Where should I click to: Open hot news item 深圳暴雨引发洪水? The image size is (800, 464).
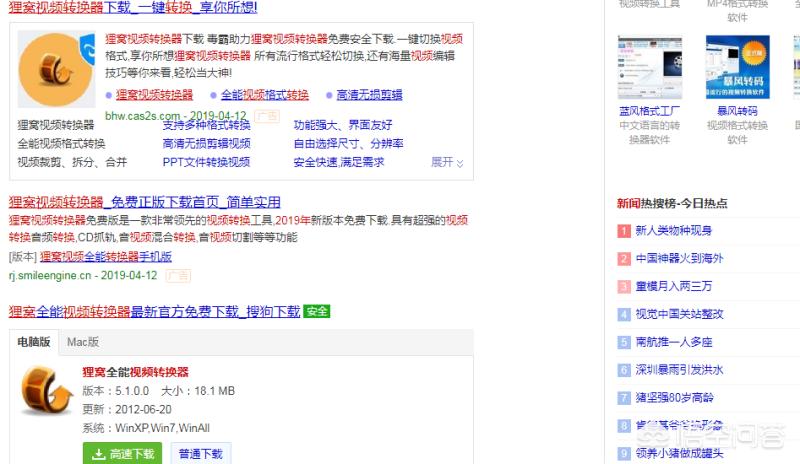coord(679,370)
